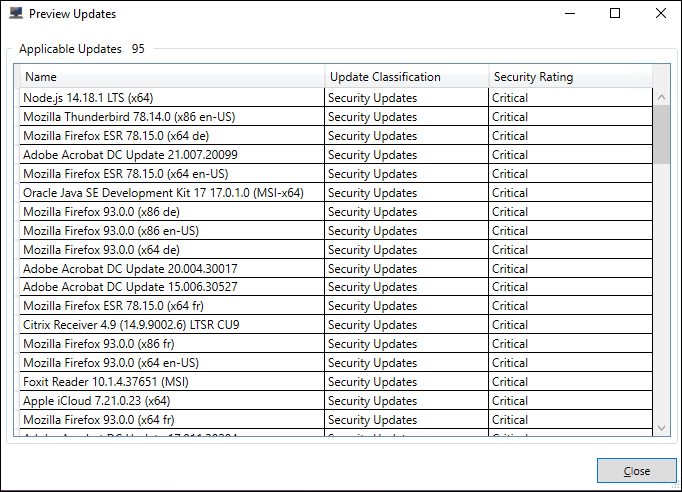The height and width of the screenshot is (492, 682).
Task: Click the scrollbar up arrow
Action: pos(661,97)
